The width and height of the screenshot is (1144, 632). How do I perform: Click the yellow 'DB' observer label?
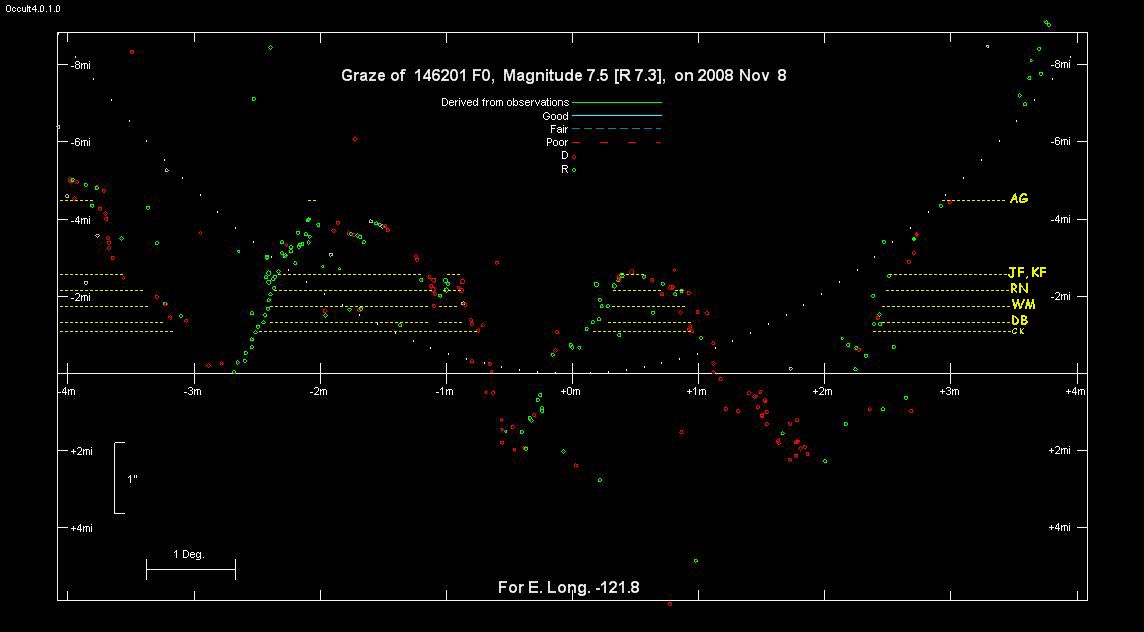pos(1019,320)
